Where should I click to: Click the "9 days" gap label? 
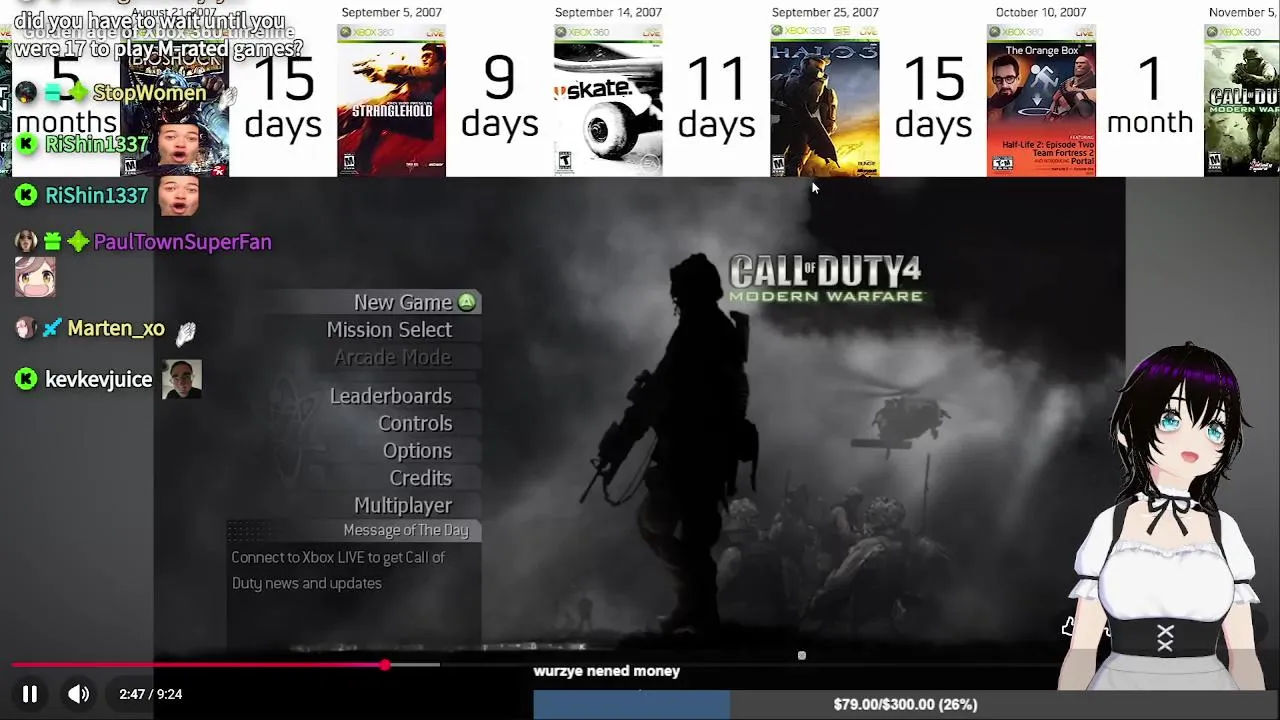[x=499, y=96]
